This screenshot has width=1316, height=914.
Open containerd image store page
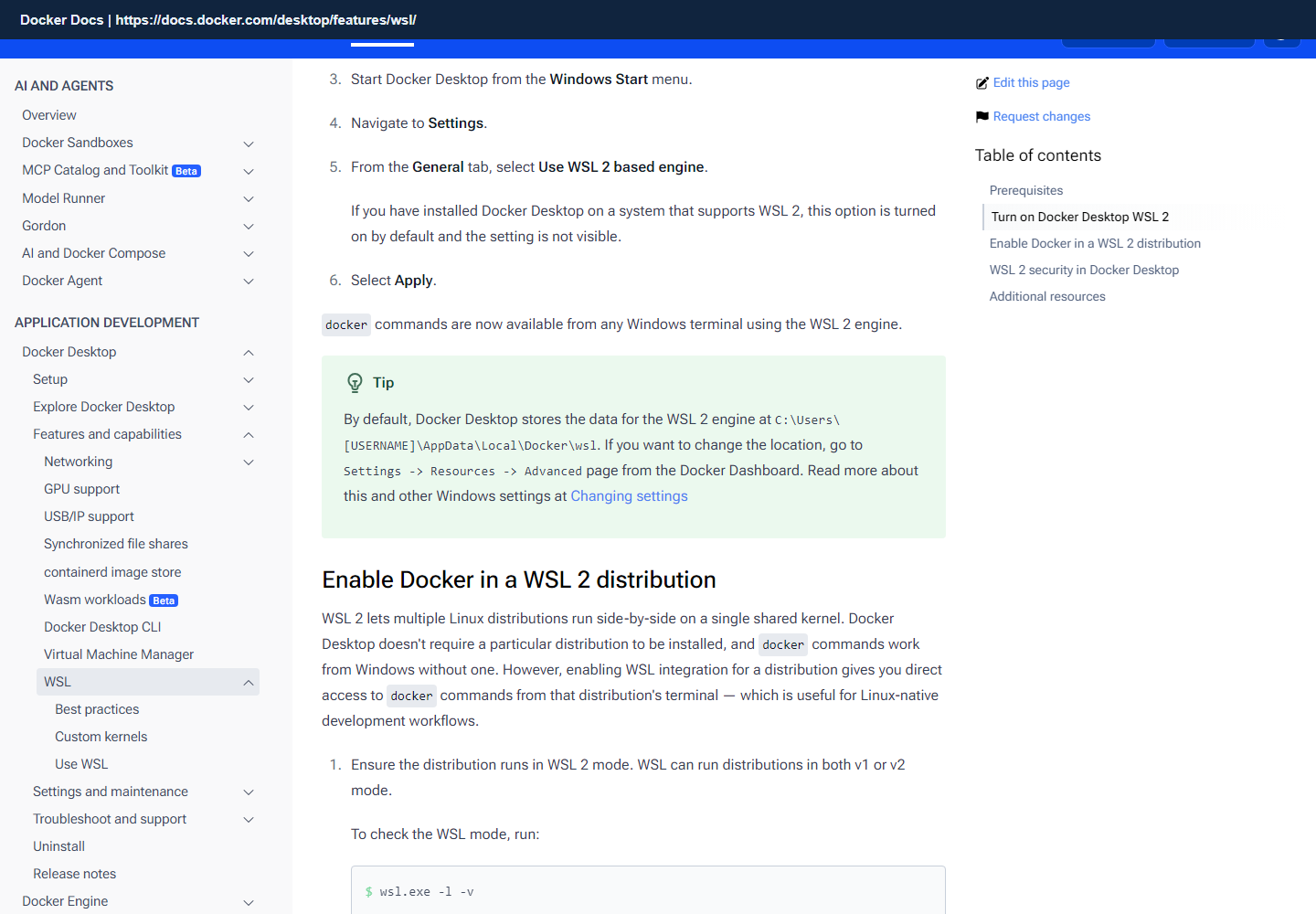point(112,572)
